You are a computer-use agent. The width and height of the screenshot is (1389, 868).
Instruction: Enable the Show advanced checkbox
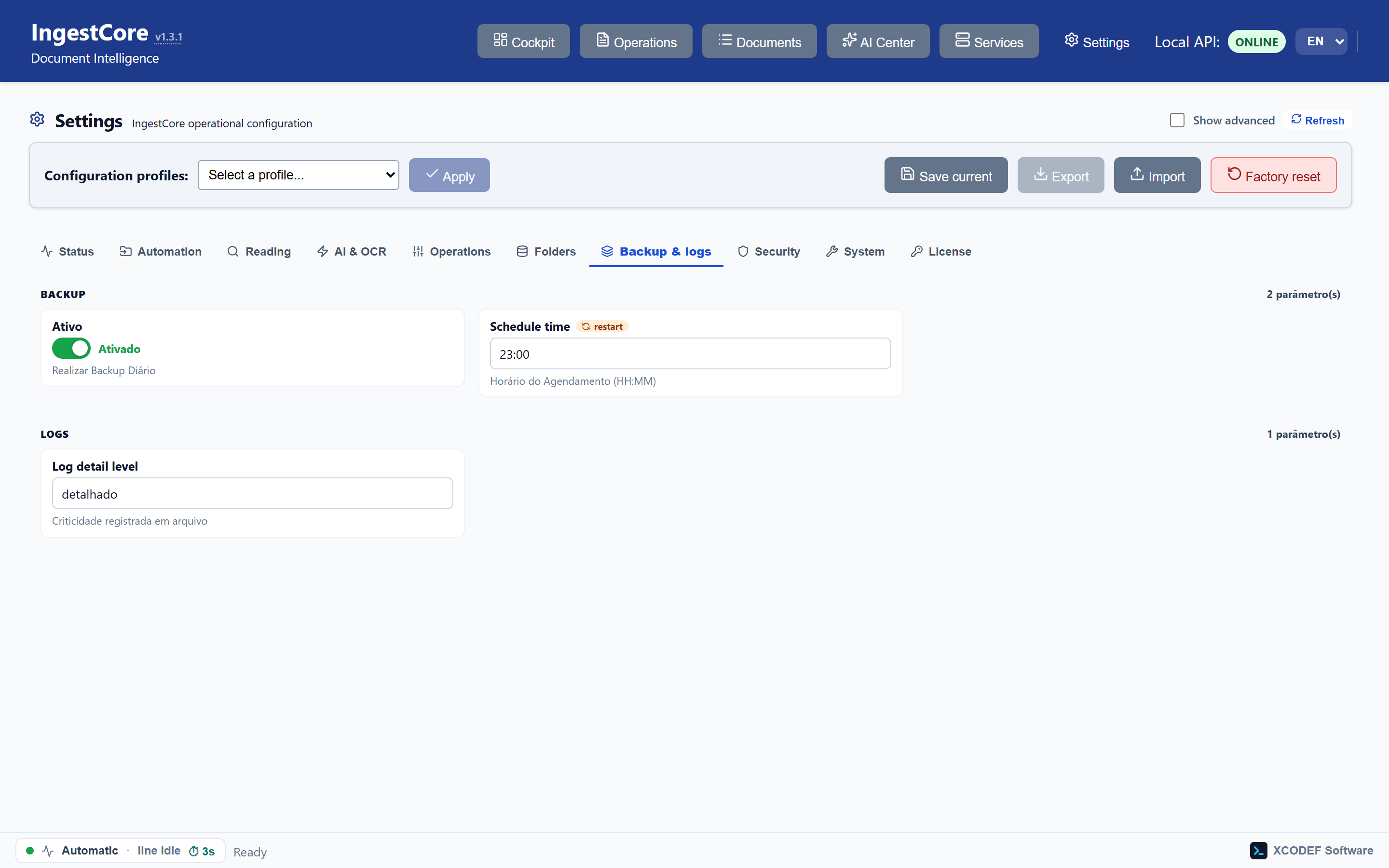tap(1177, 120)
